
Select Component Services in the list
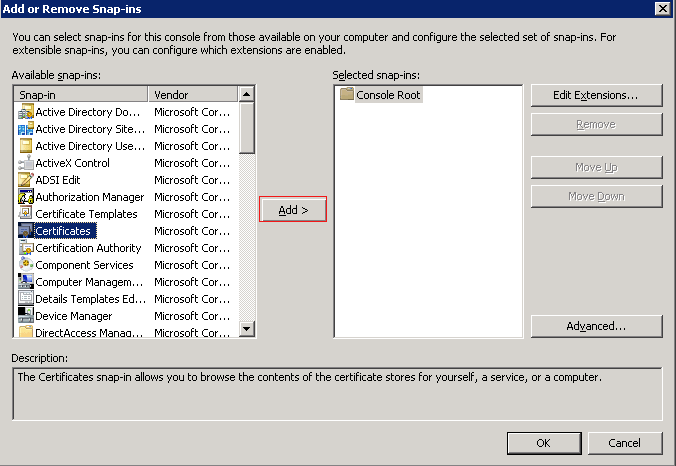point(84,265)
